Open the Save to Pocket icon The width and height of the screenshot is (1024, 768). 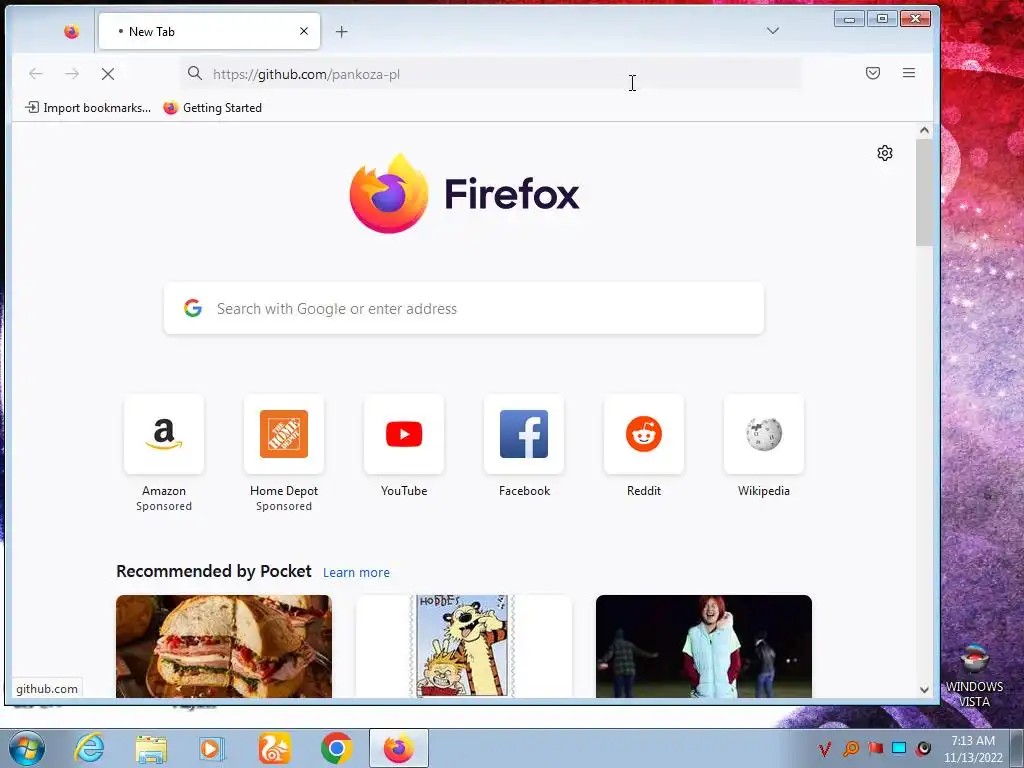point(872,73)
